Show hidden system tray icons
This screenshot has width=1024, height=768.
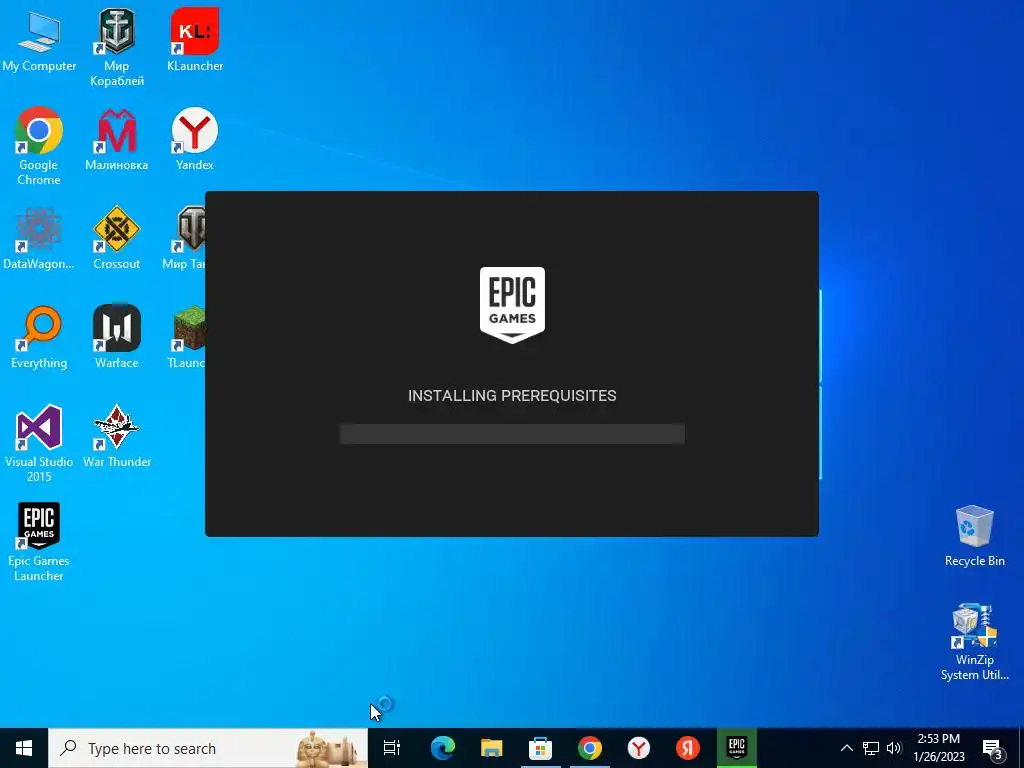pos(846,748)
